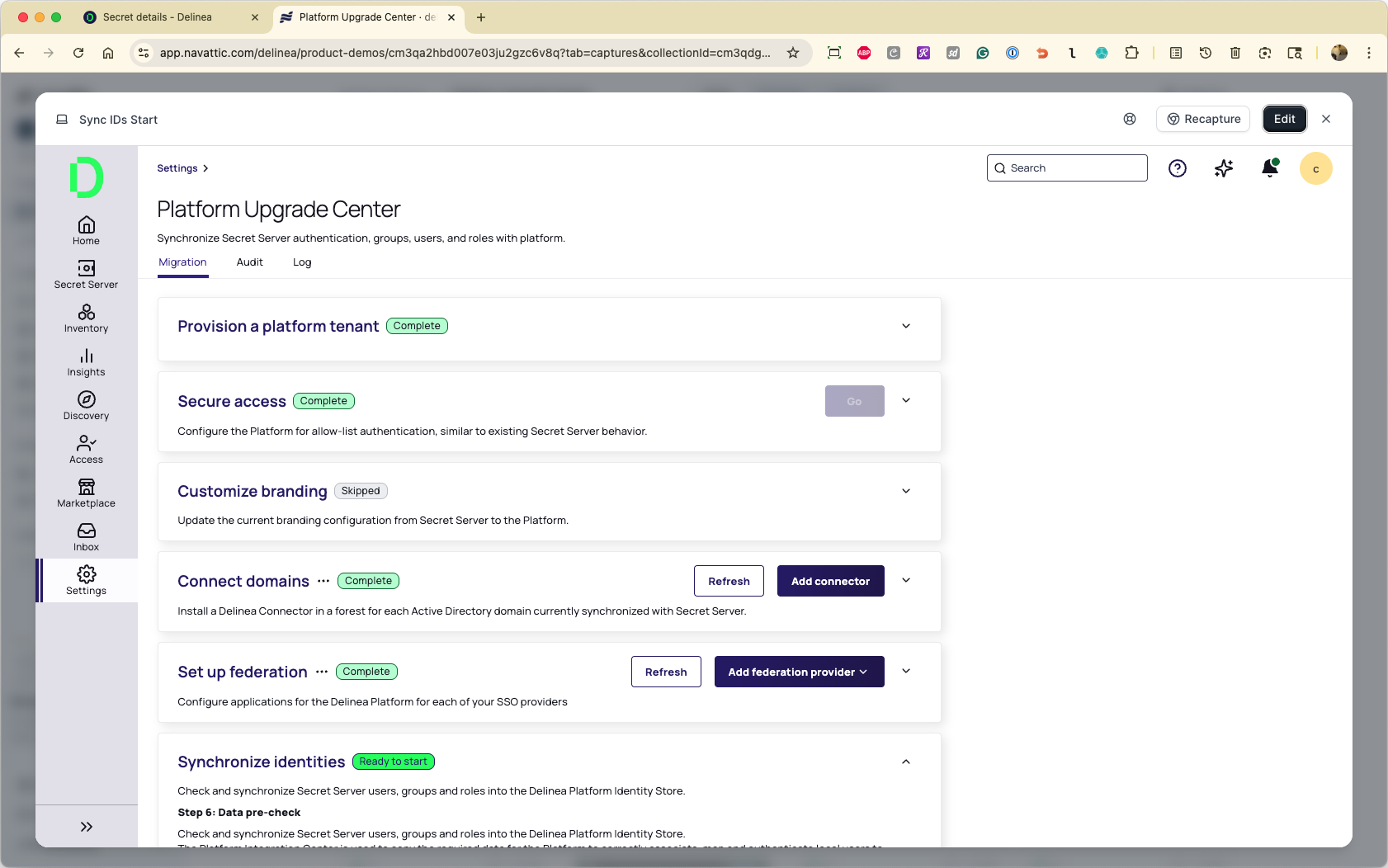The height and width of the screenshot is (868, 1388).
Task: Collapse the Synchronize identities section
Action: tap(905, 761)
